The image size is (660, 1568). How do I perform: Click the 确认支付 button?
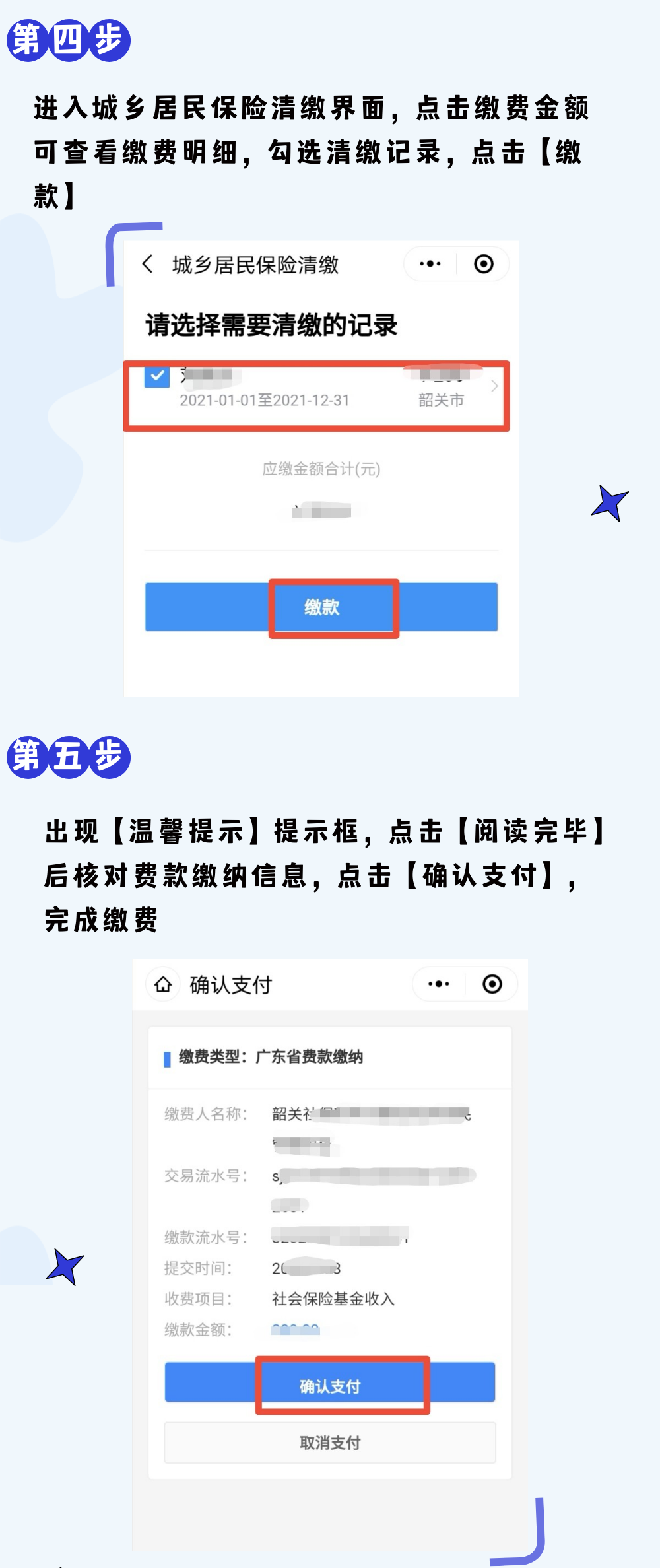(x=330, y=1385)
